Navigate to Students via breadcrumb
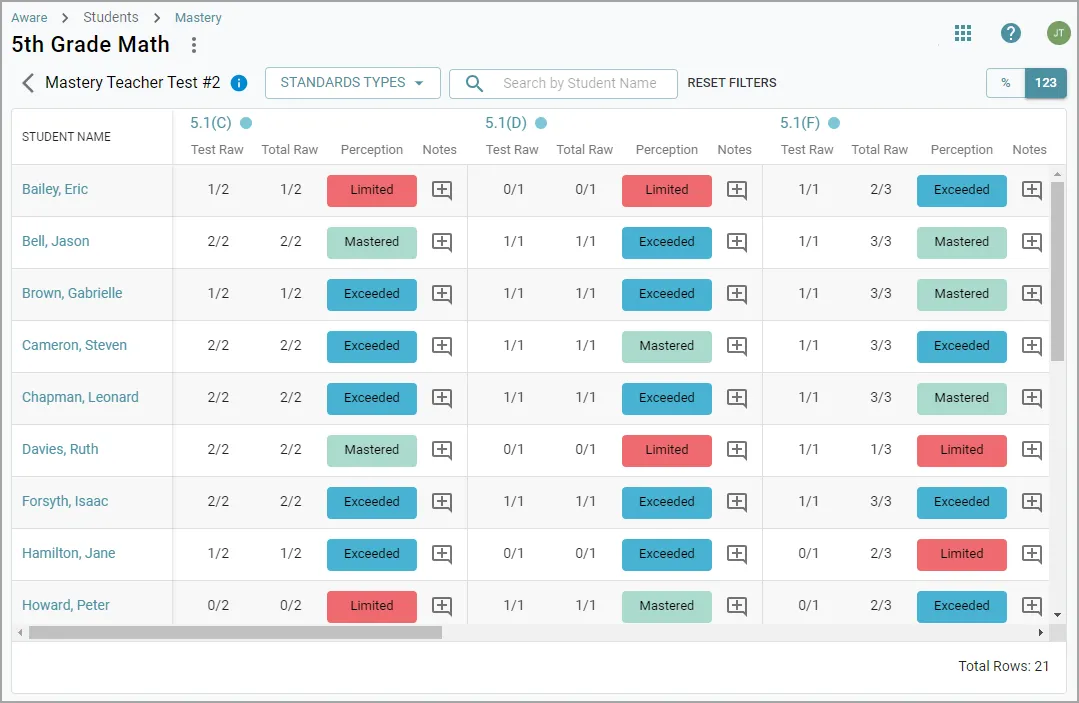This screenshot has height=703, width=1079. point(110,17)
